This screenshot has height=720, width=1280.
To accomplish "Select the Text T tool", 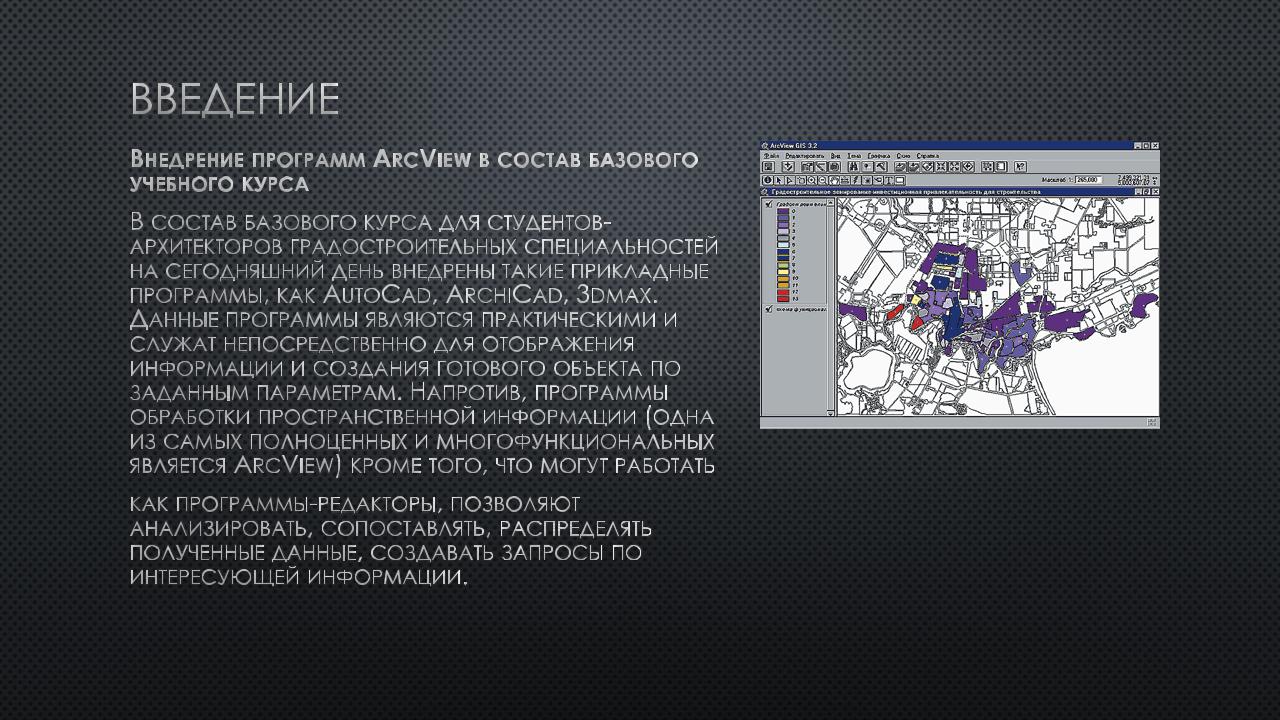I will 889,180.
